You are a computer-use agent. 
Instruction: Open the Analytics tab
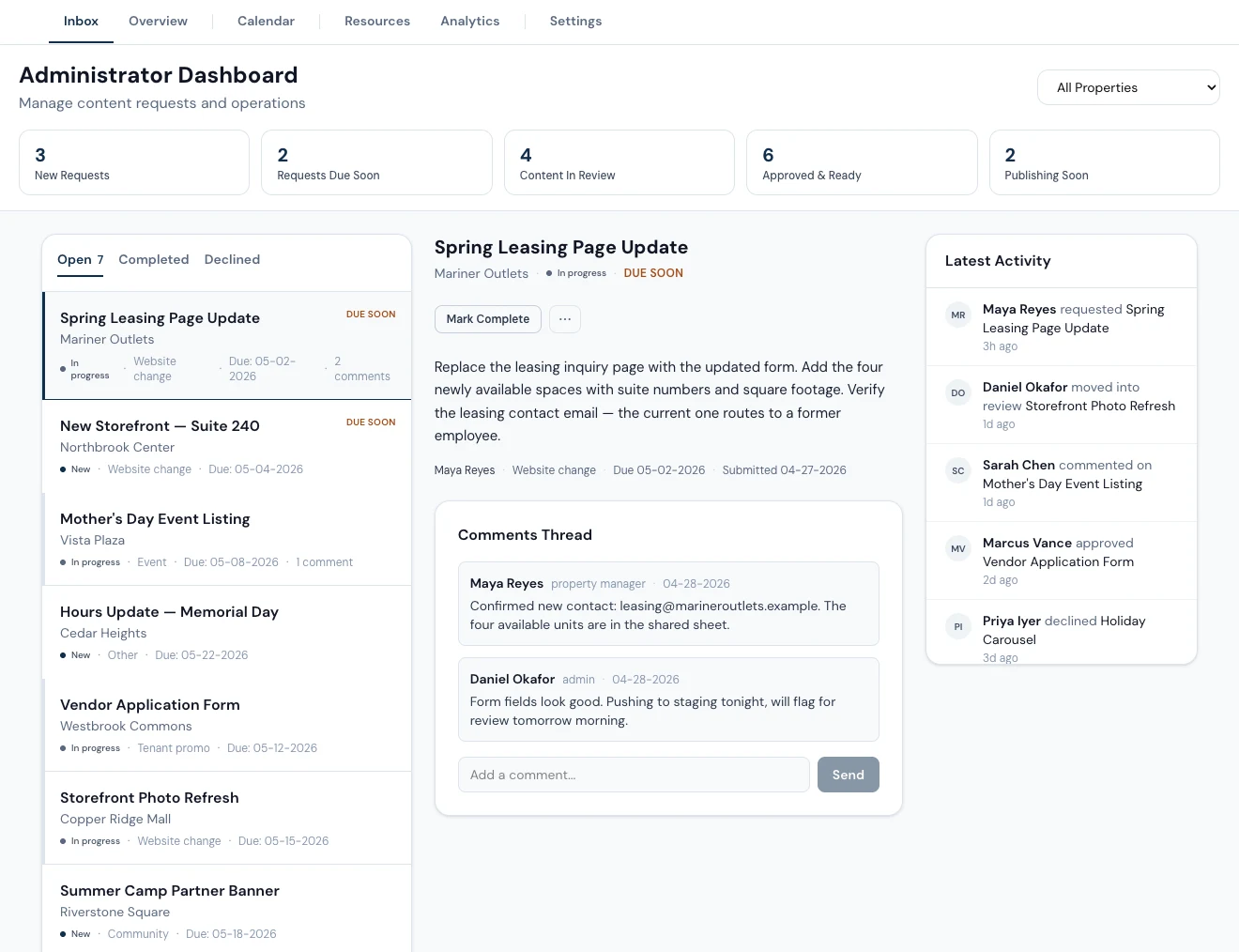470,22
